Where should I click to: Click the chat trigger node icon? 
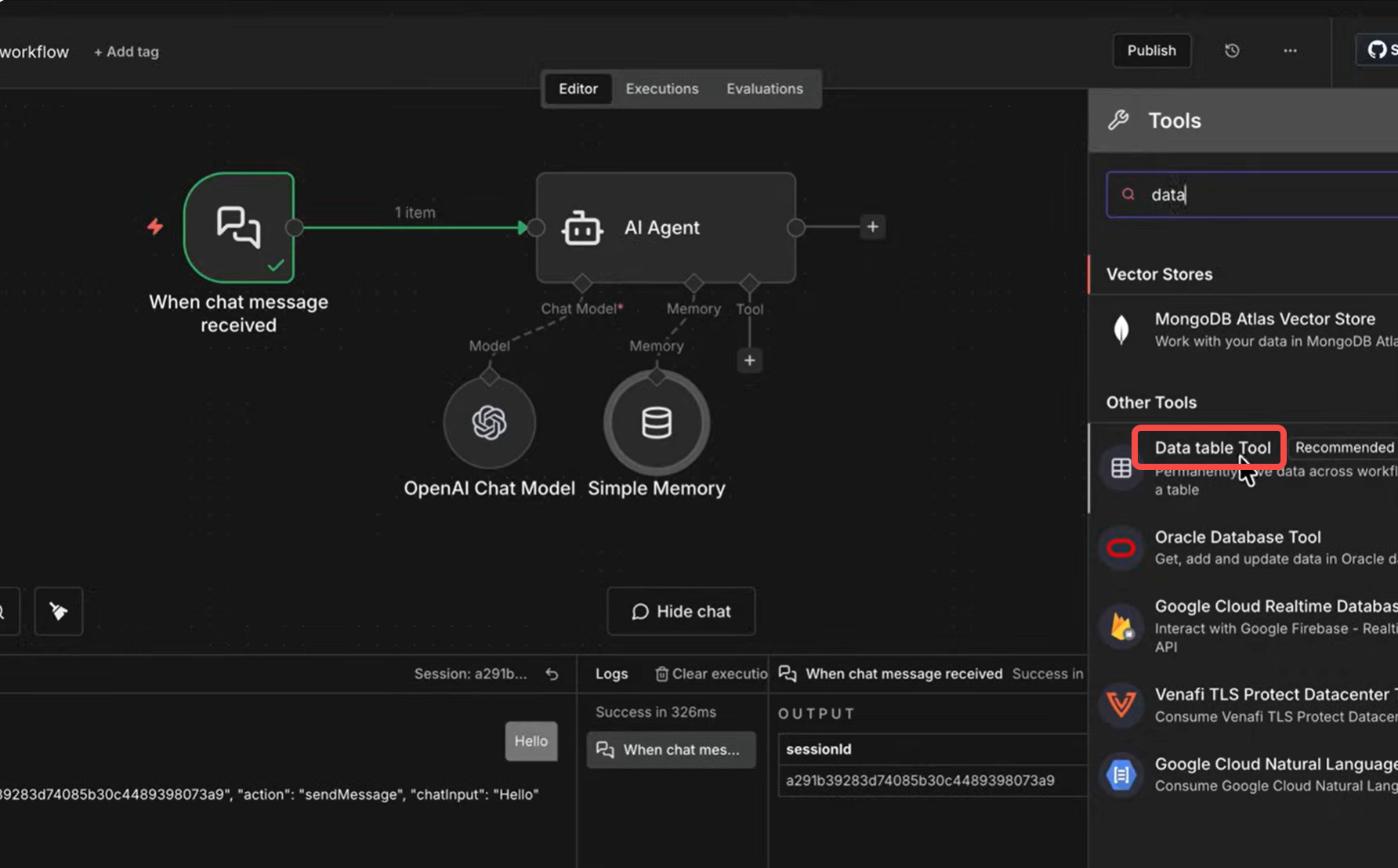[238, 227]
